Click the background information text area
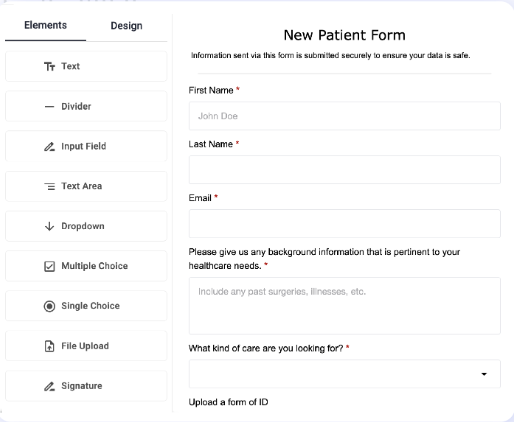Image resolution: width=514 pixels, height=422 pixels. (x=345, y=306)
